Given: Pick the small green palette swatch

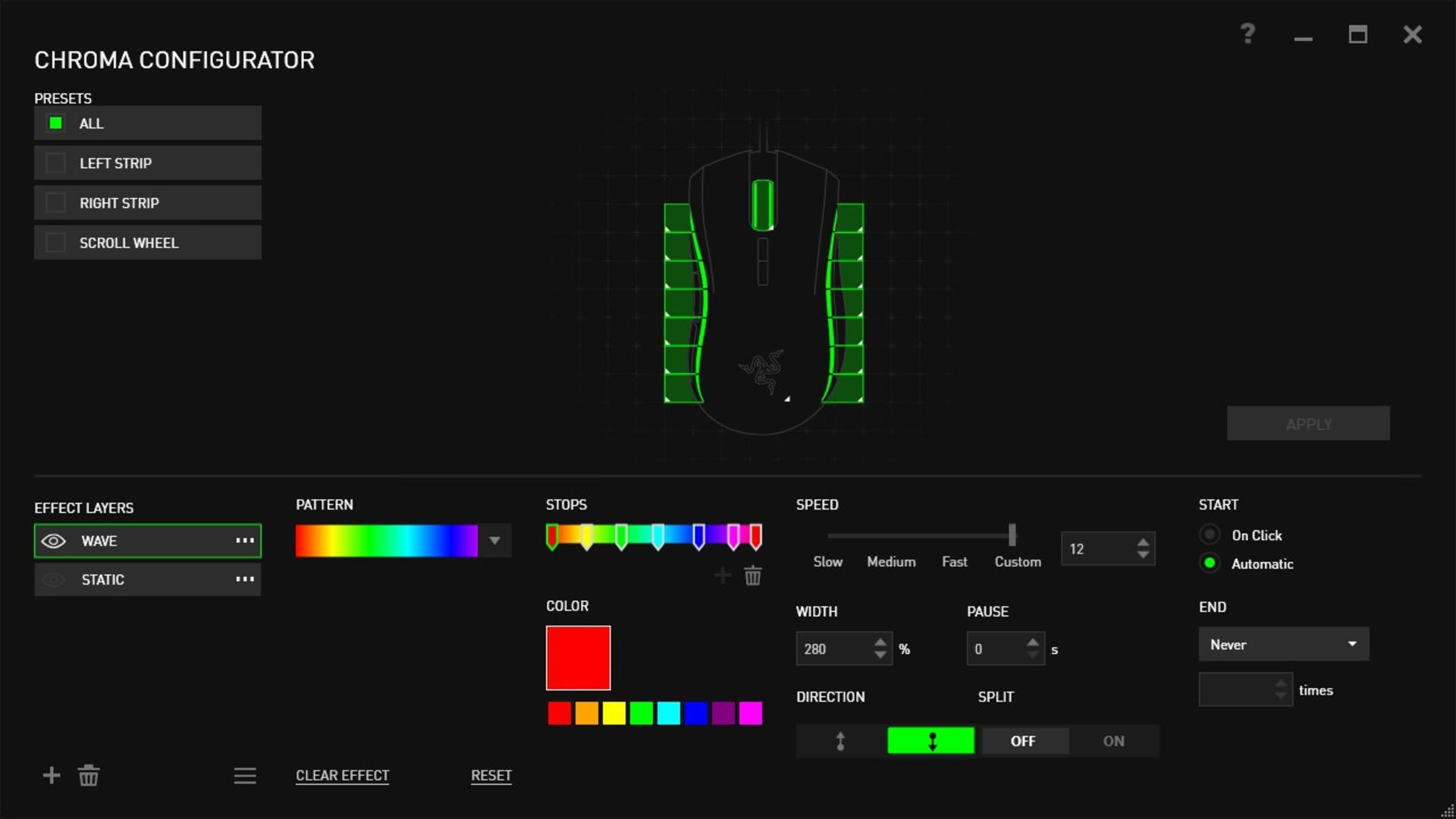Looking at the screenshot, I should pyautogui.click(x=641, y=713).
